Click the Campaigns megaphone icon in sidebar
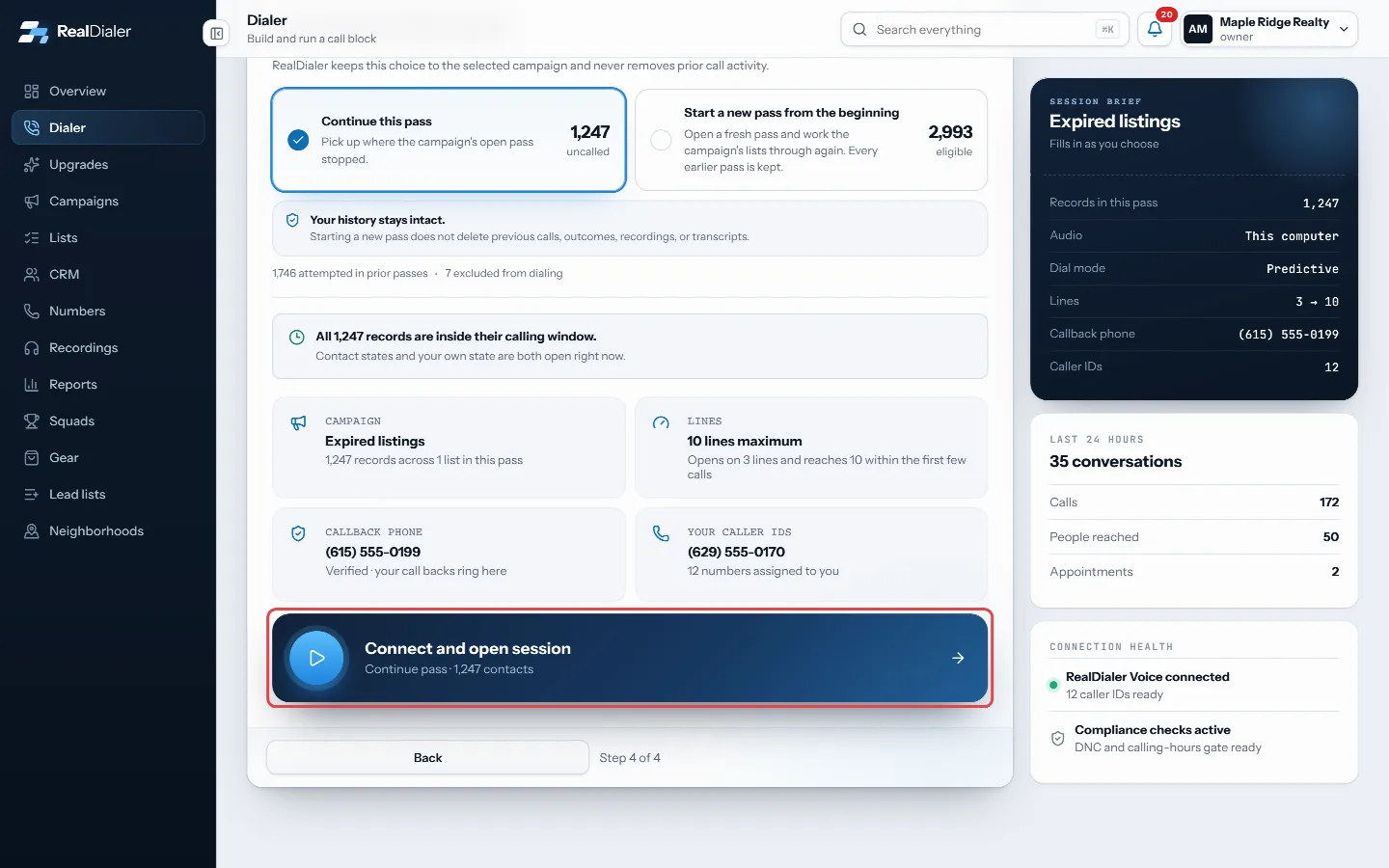 point(32,202)
